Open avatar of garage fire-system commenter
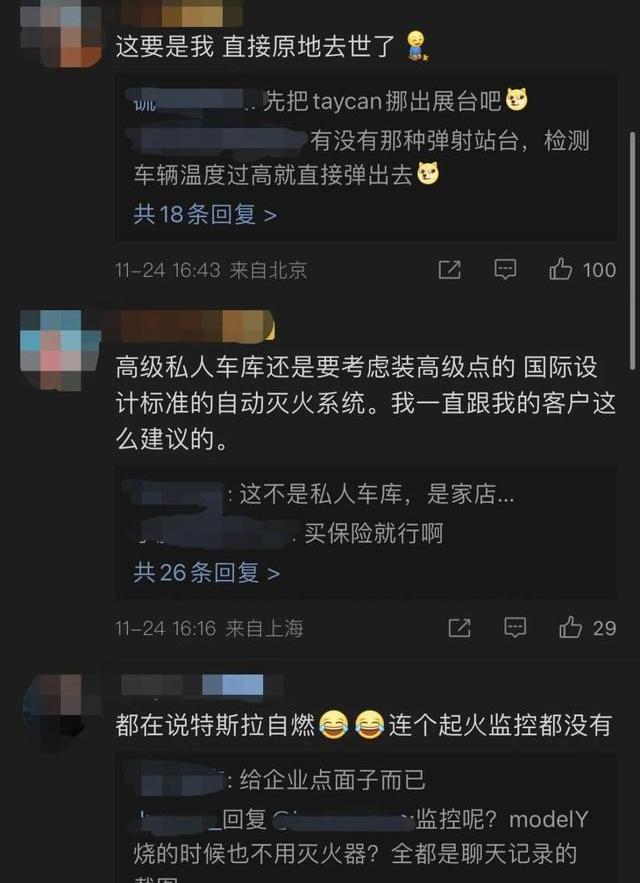 click(x=61, y=350)
